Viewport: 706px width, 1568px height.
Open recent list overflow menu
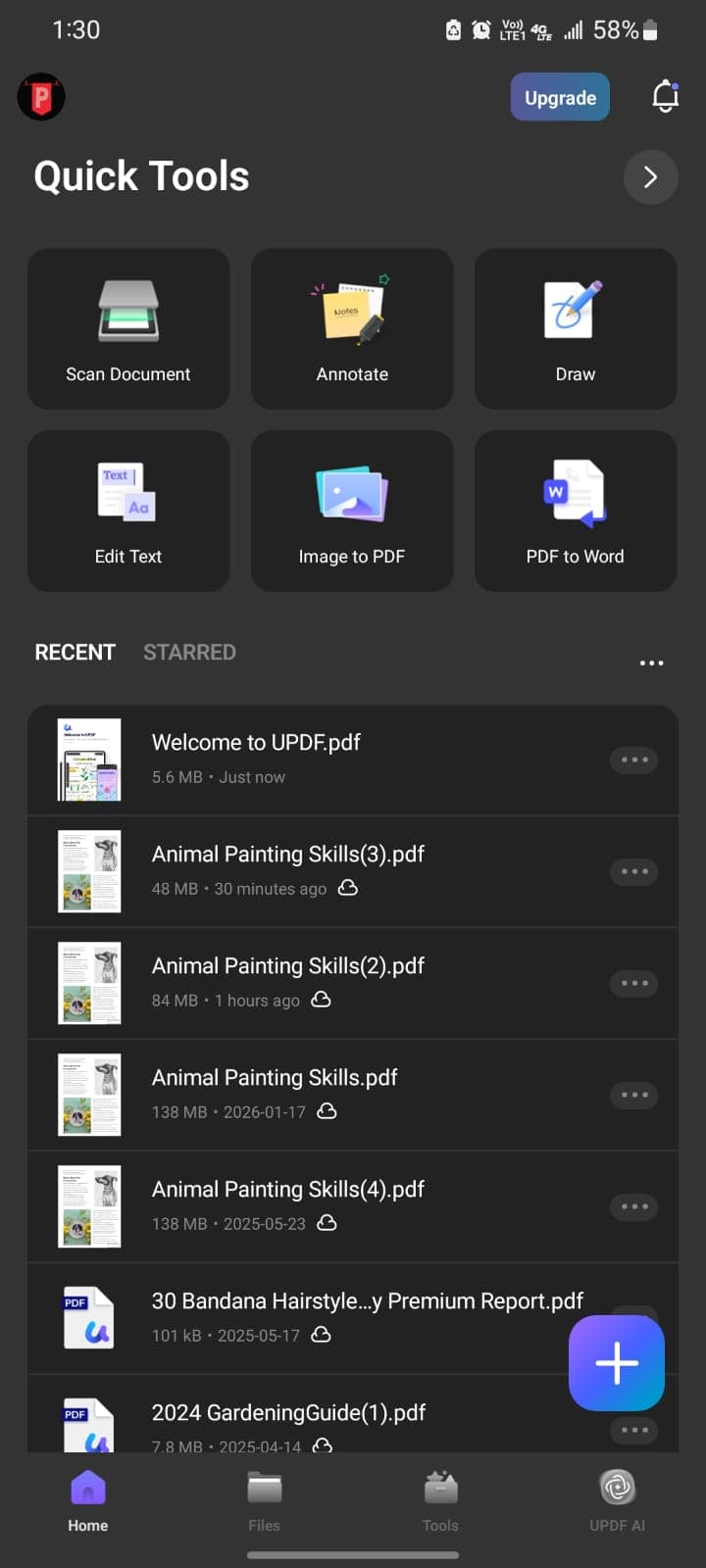(x=651, y=663)
